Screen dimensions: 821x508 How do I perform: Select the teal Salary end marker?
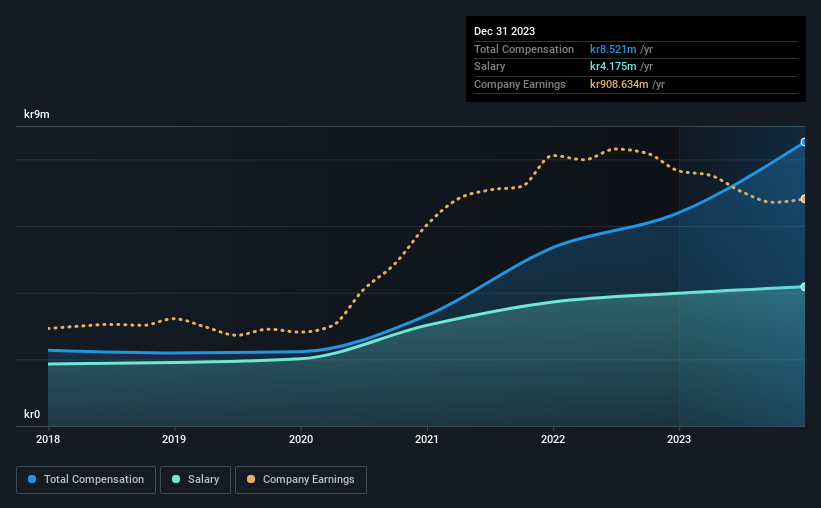pos(804,287)
